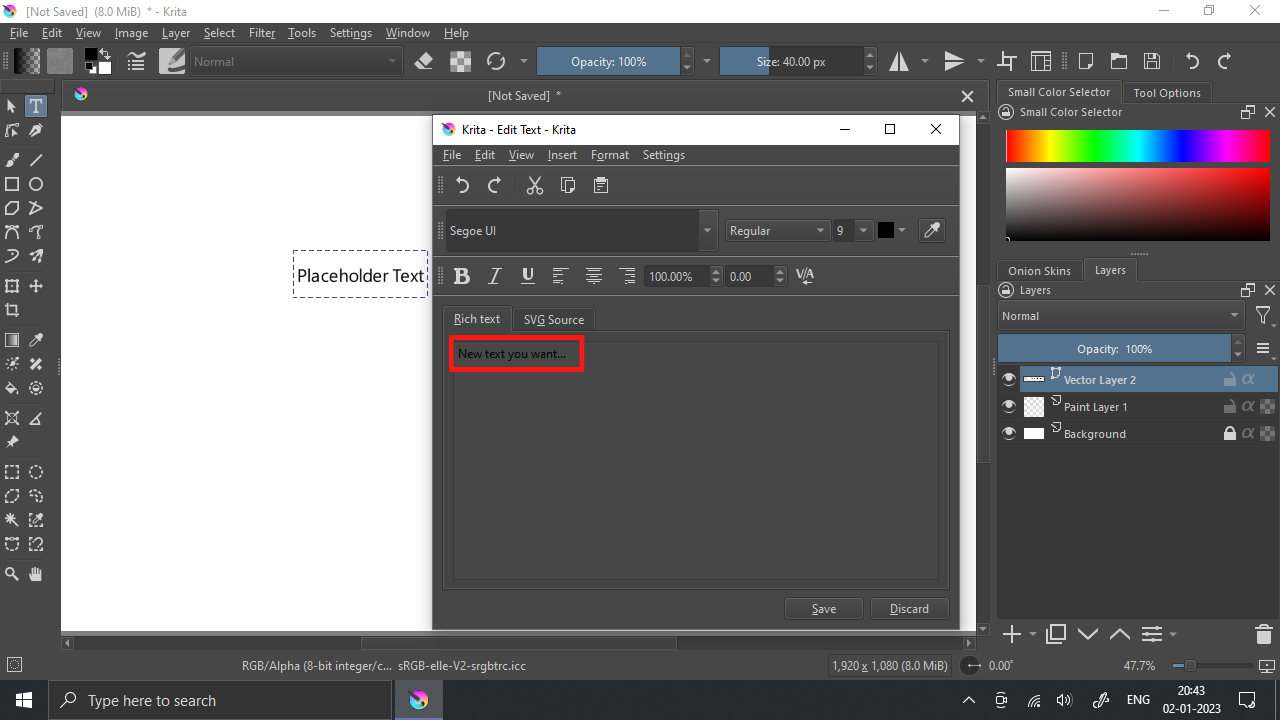Hide the Background layer with eye icon

1009,433
